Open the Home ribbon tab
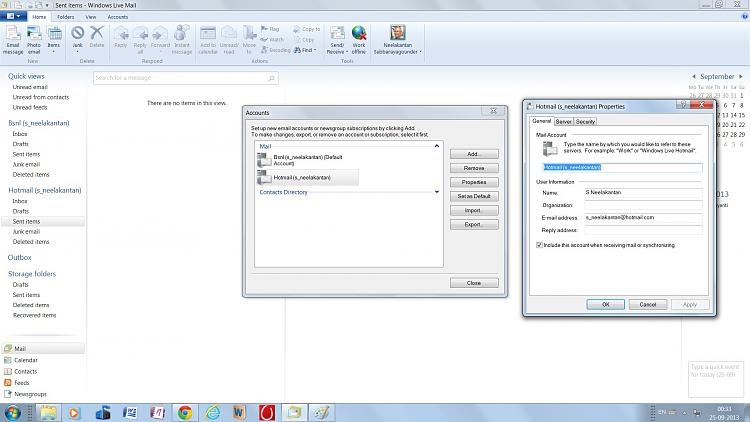Image resolution: width=750 pixels, height=422 pixels. click(39, 17)
